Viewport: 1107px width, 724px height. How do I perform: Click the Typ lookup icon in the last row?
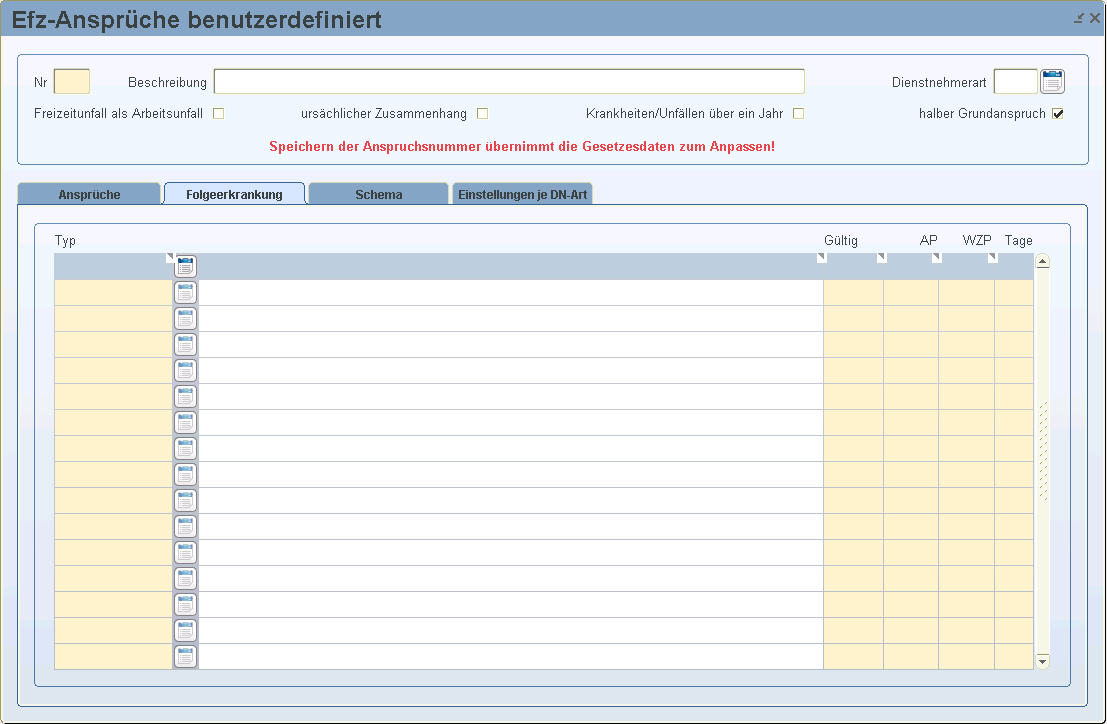tap(185, 657)
